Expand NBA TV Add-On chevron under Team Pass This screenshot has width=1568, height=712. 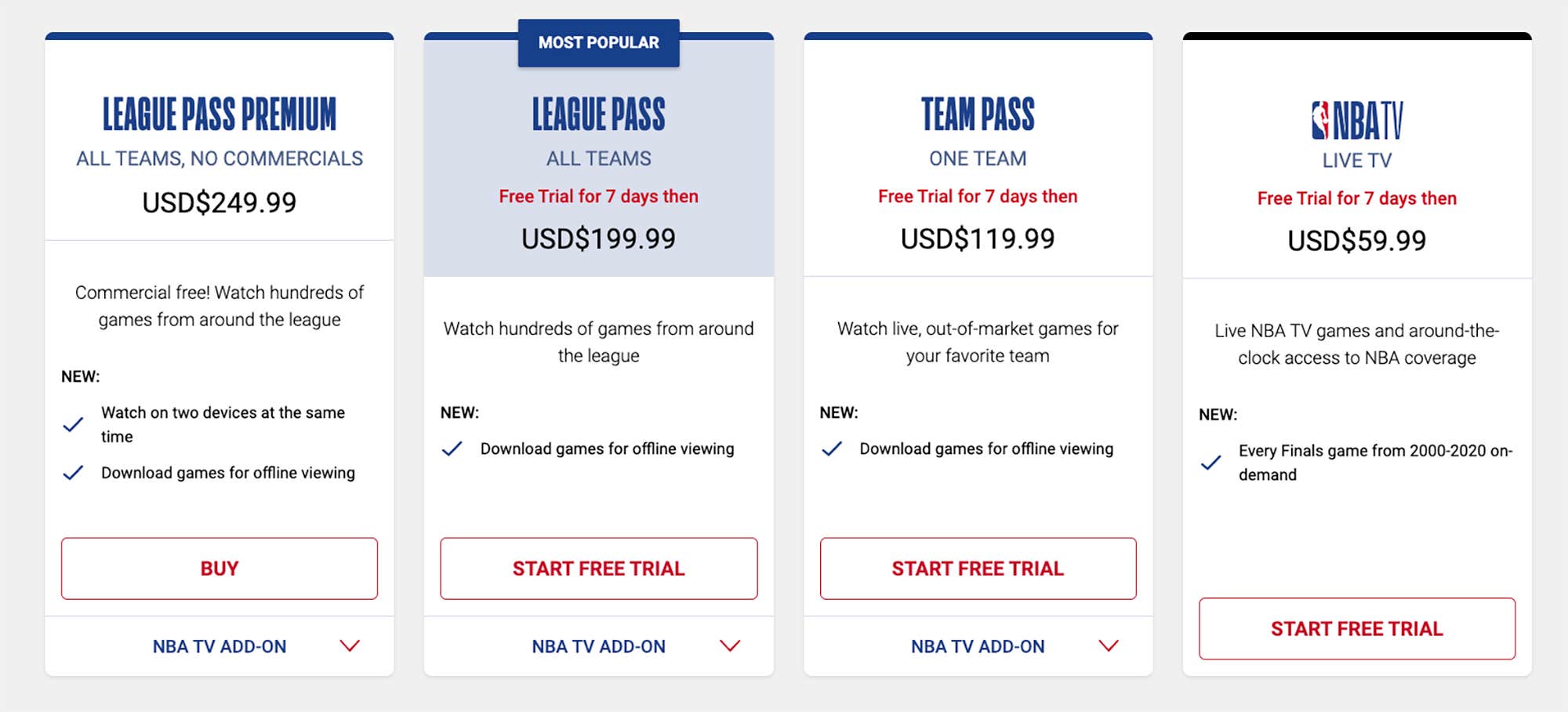(1109, 645)
